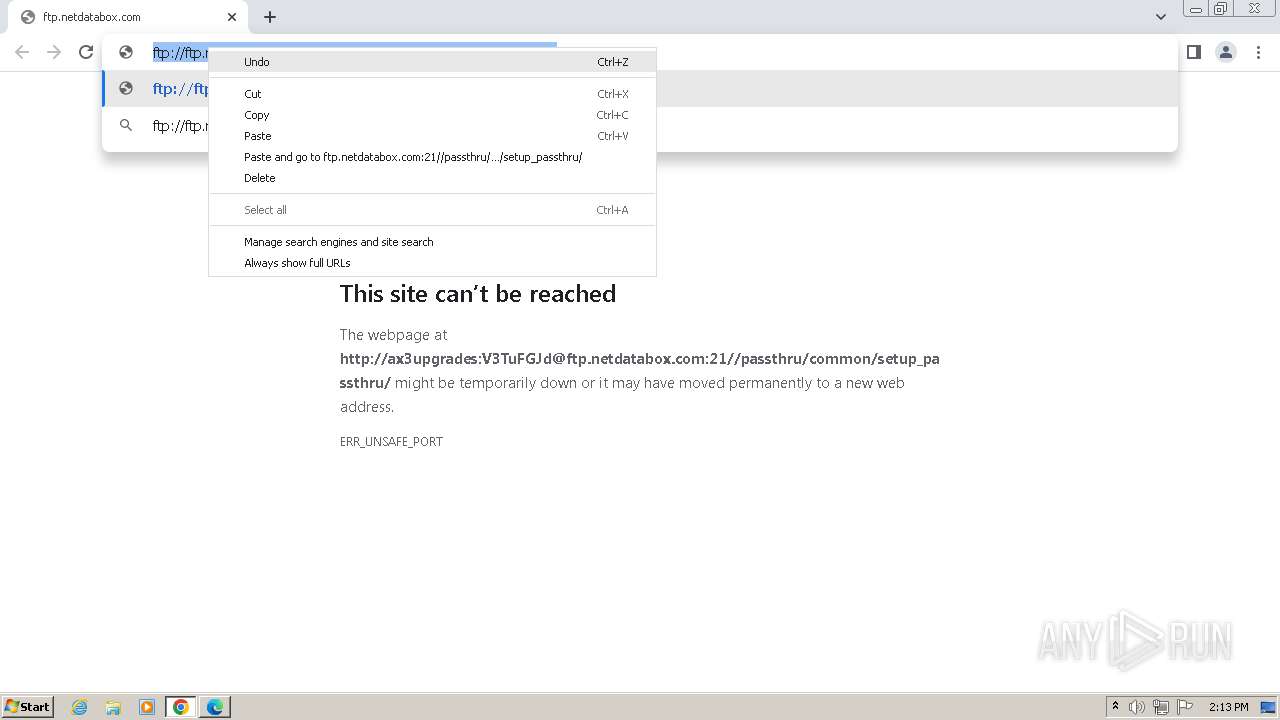Open Windows Media Player on taskbar
Image resolution: width=1280 pixels, height=720 pixels.
coord(147,707)
